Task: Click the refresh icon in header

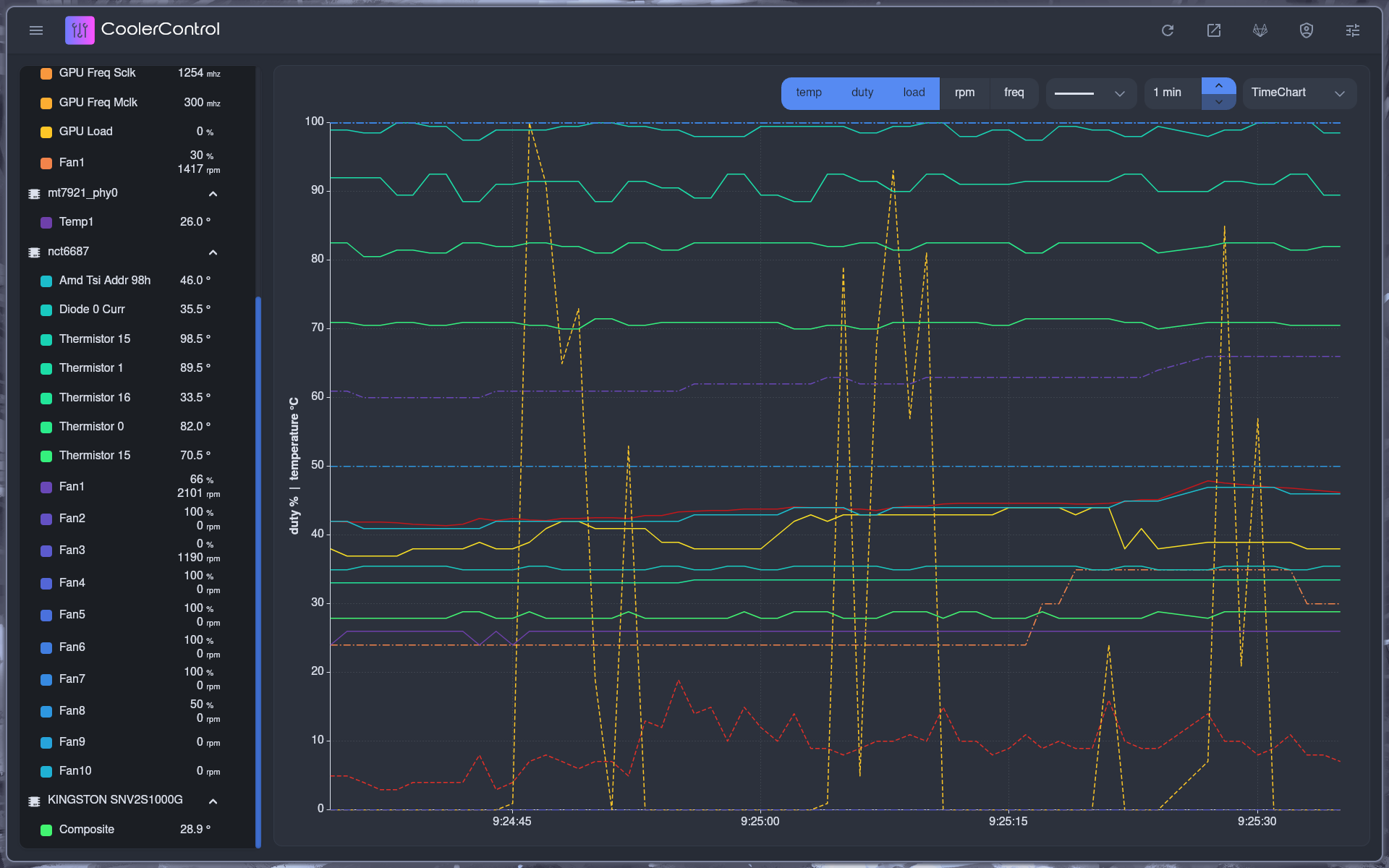Action: 1168,30
